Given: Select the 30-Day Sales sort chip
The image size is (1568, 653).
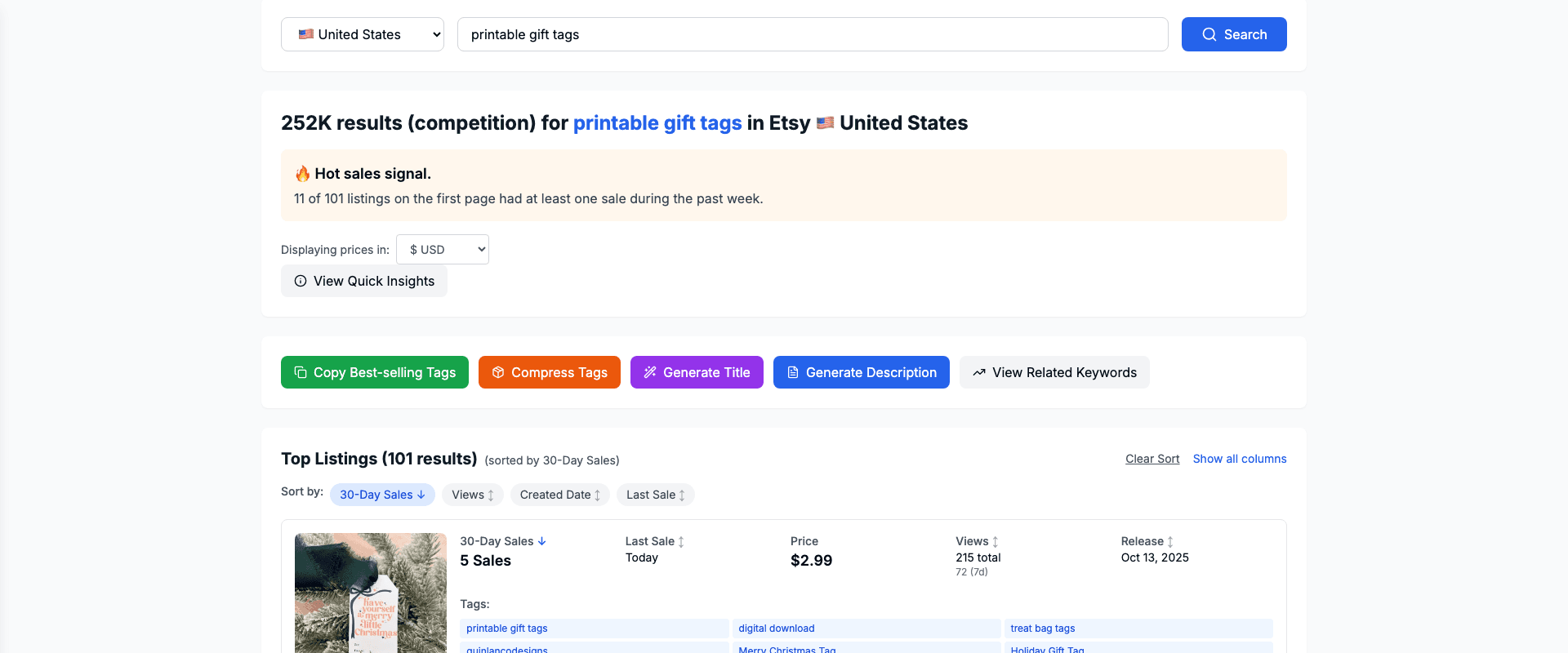Looking at the screenshot, I should coord(381,494).
